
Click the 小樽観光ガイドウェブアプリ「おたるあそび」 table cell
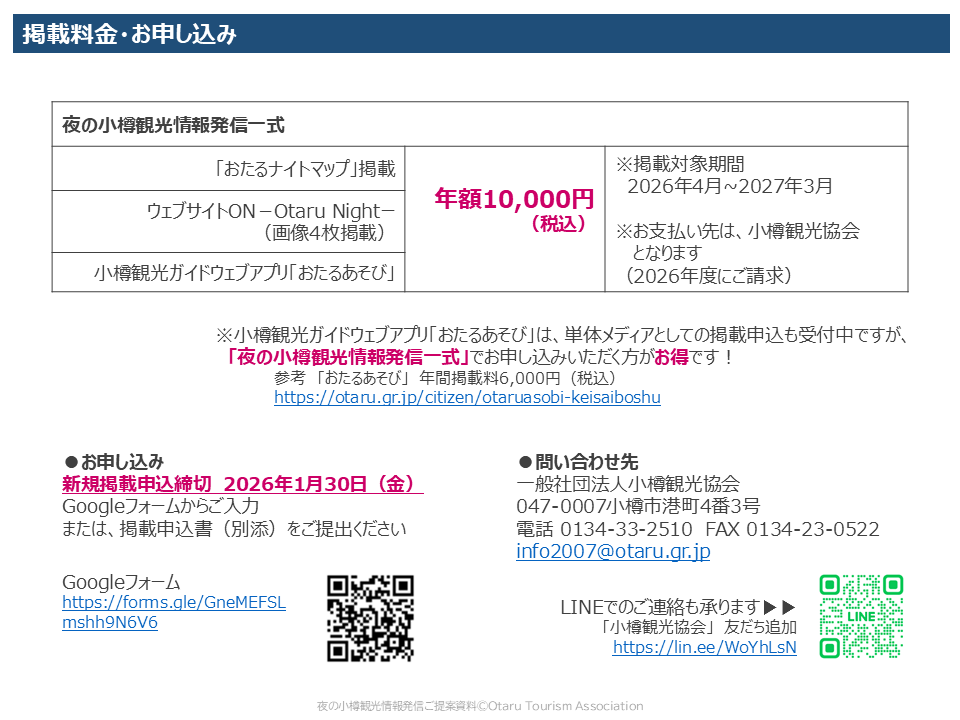[245, 272]
